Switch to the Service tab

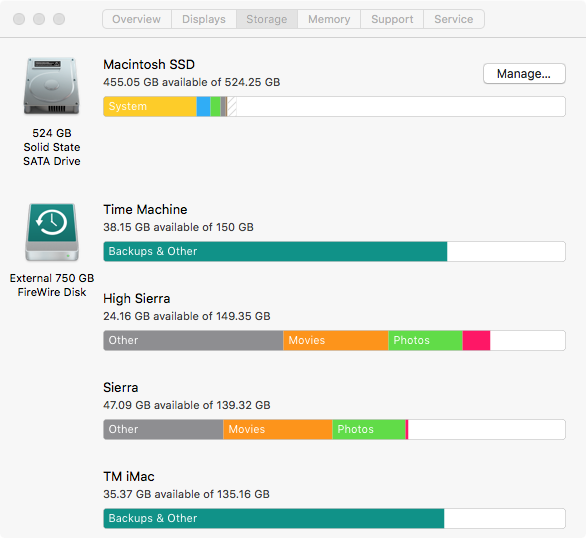(454, 19)
